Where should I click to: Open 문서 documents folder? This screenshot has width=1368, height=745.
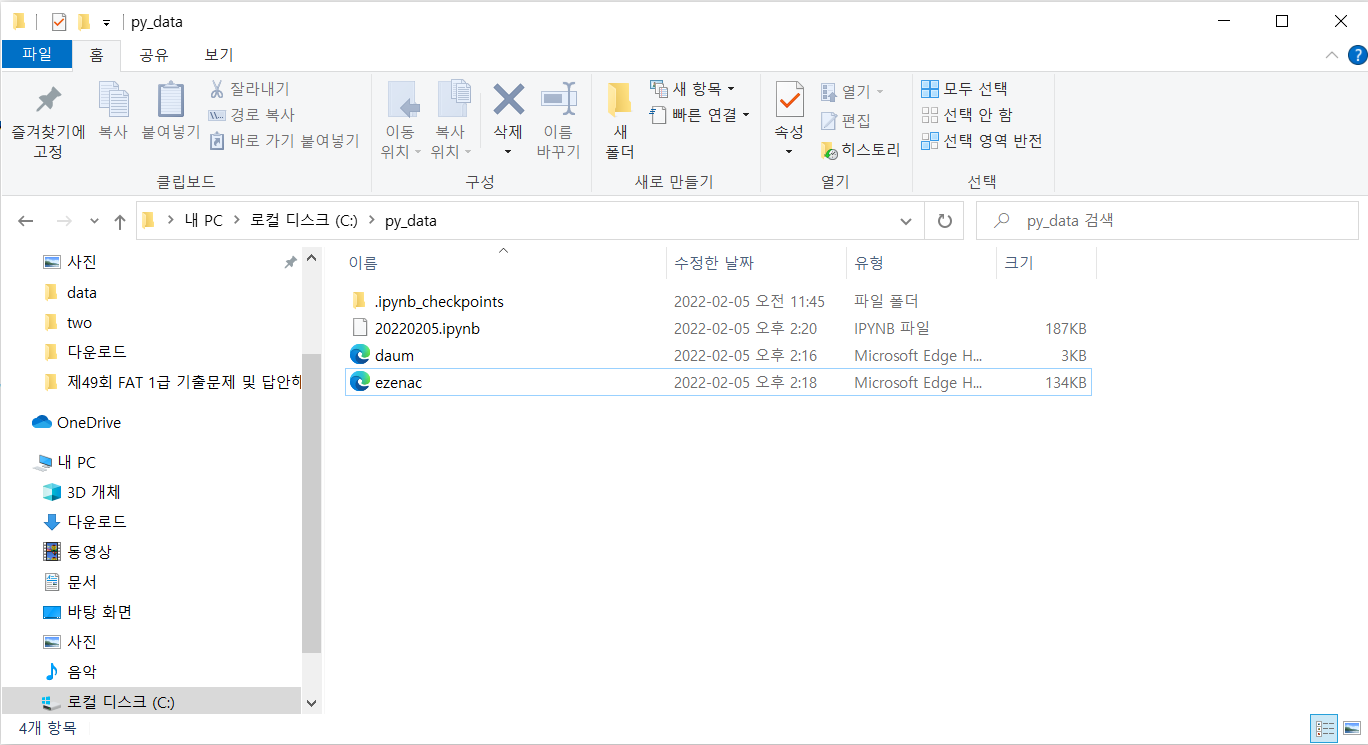(x=68, y=582)
